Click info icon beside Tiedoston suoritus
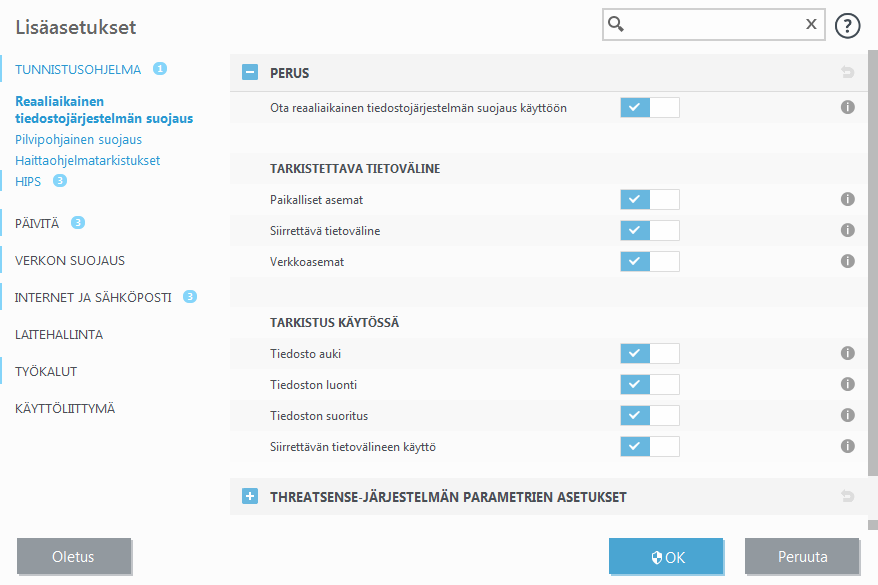878x585 pixels. 848,415
